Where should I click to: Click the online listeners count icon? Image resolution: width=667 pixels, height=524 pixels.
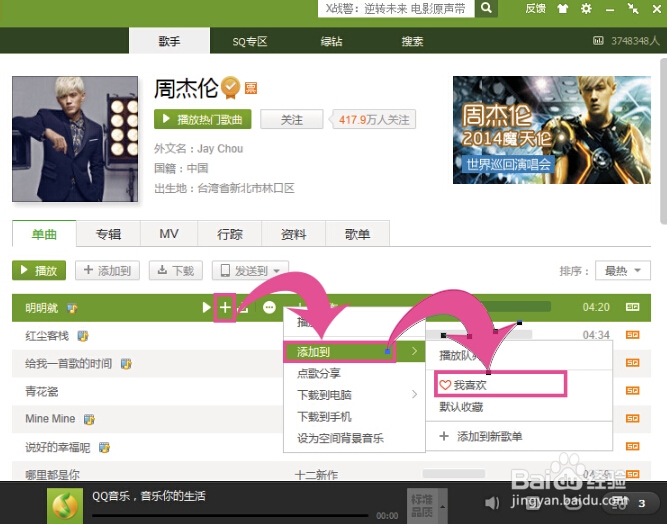598,41
